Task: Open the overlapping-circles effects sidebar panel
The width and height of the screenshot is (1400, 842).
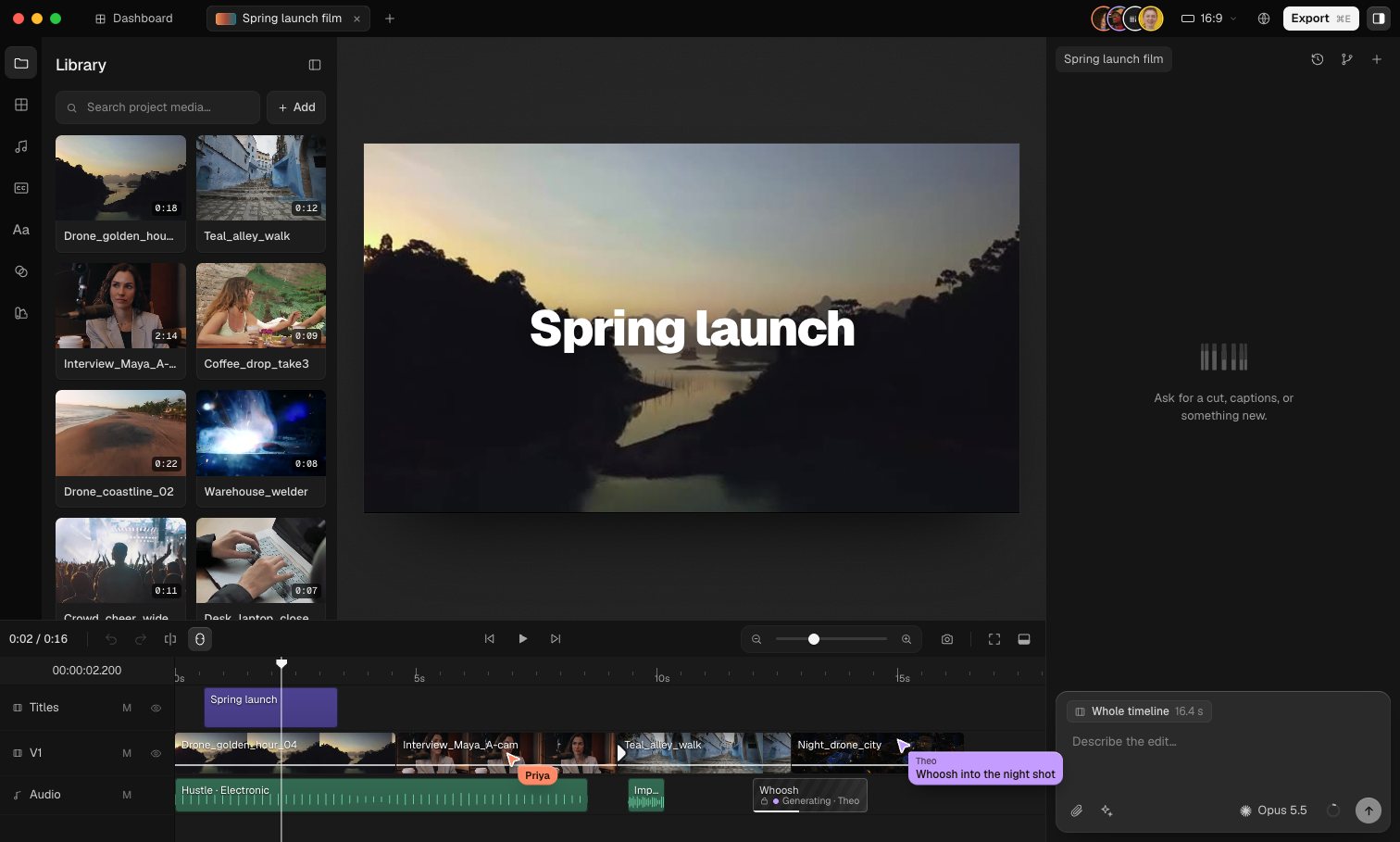Action: click(x=20, y=271)
